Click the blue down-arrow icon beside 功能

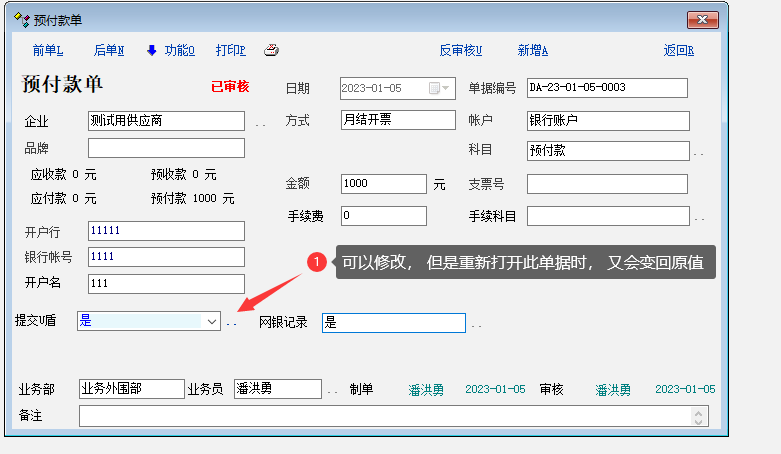[x=152, y=50]
